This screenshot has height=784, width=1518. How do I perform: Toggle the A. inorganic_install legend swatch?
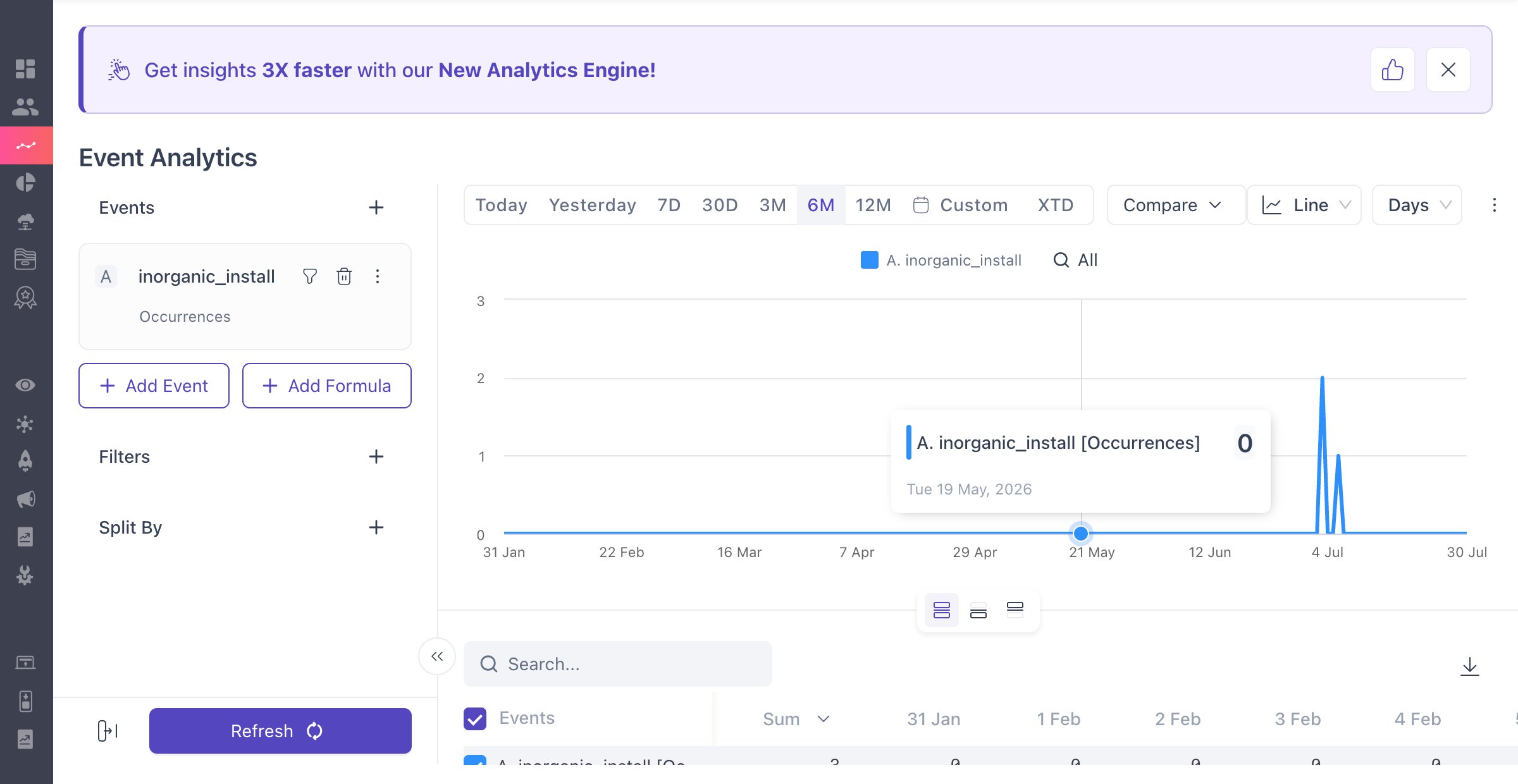[x=870, y=260]
